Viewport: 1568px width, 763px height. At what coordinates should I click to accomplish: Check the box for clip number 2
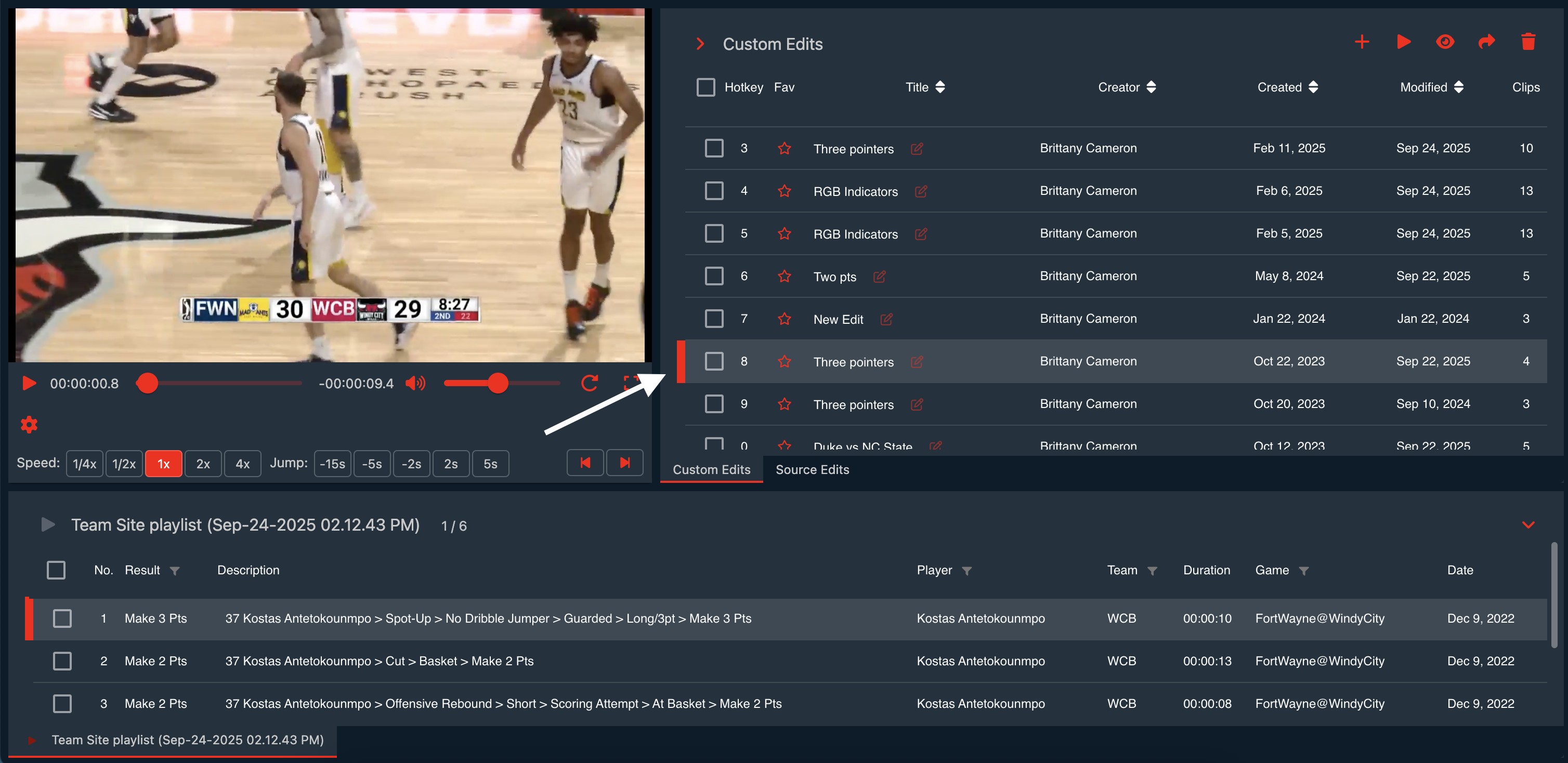[x=62, y=661]
